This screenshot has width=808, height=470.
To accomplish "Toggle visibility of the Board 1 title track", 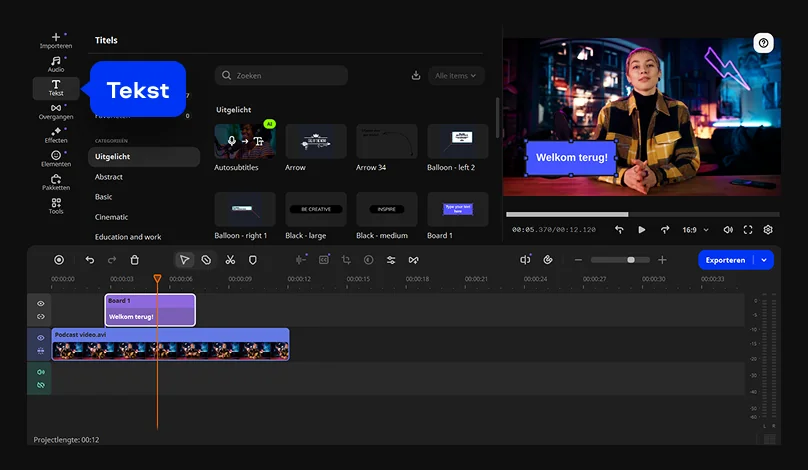I will pos(41,303).
